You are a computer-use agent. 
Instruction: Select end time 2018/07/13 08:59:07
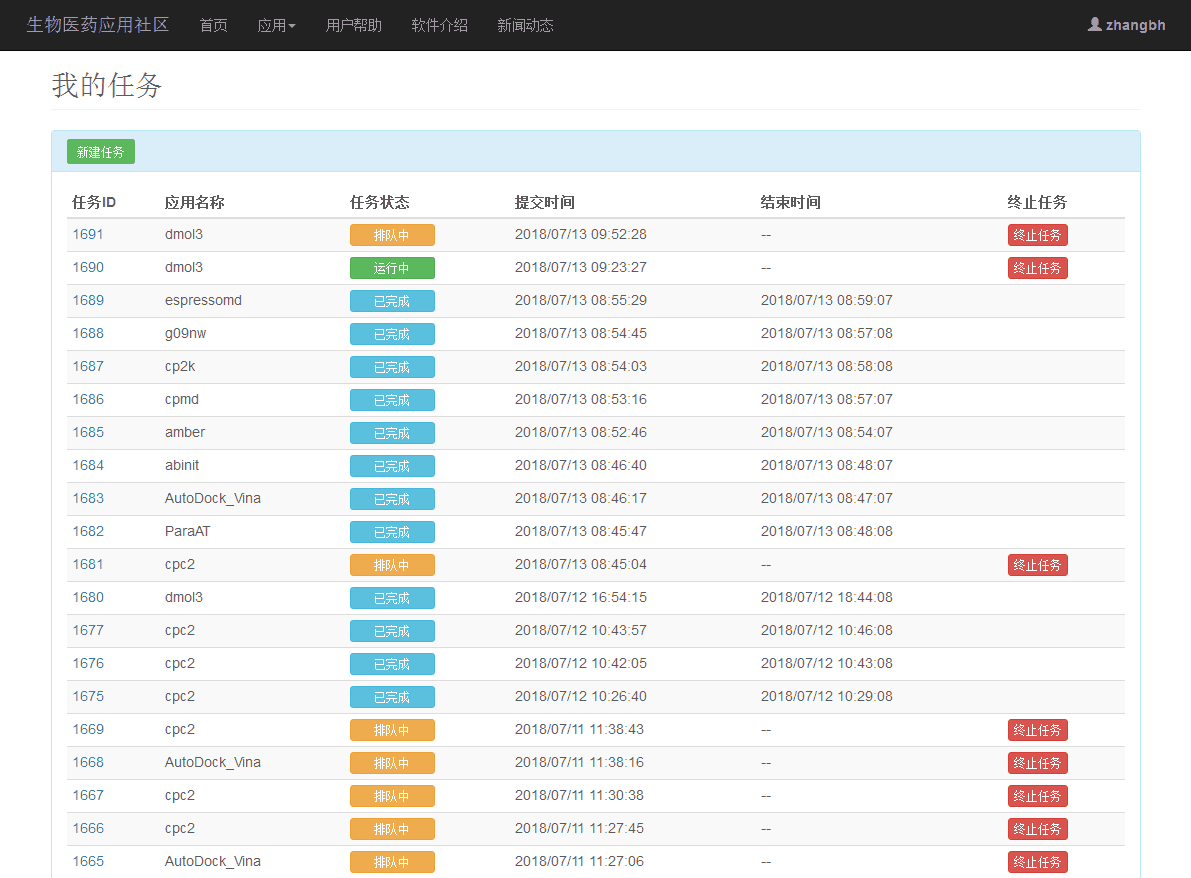pyautogui.click(x=827, y=301)
